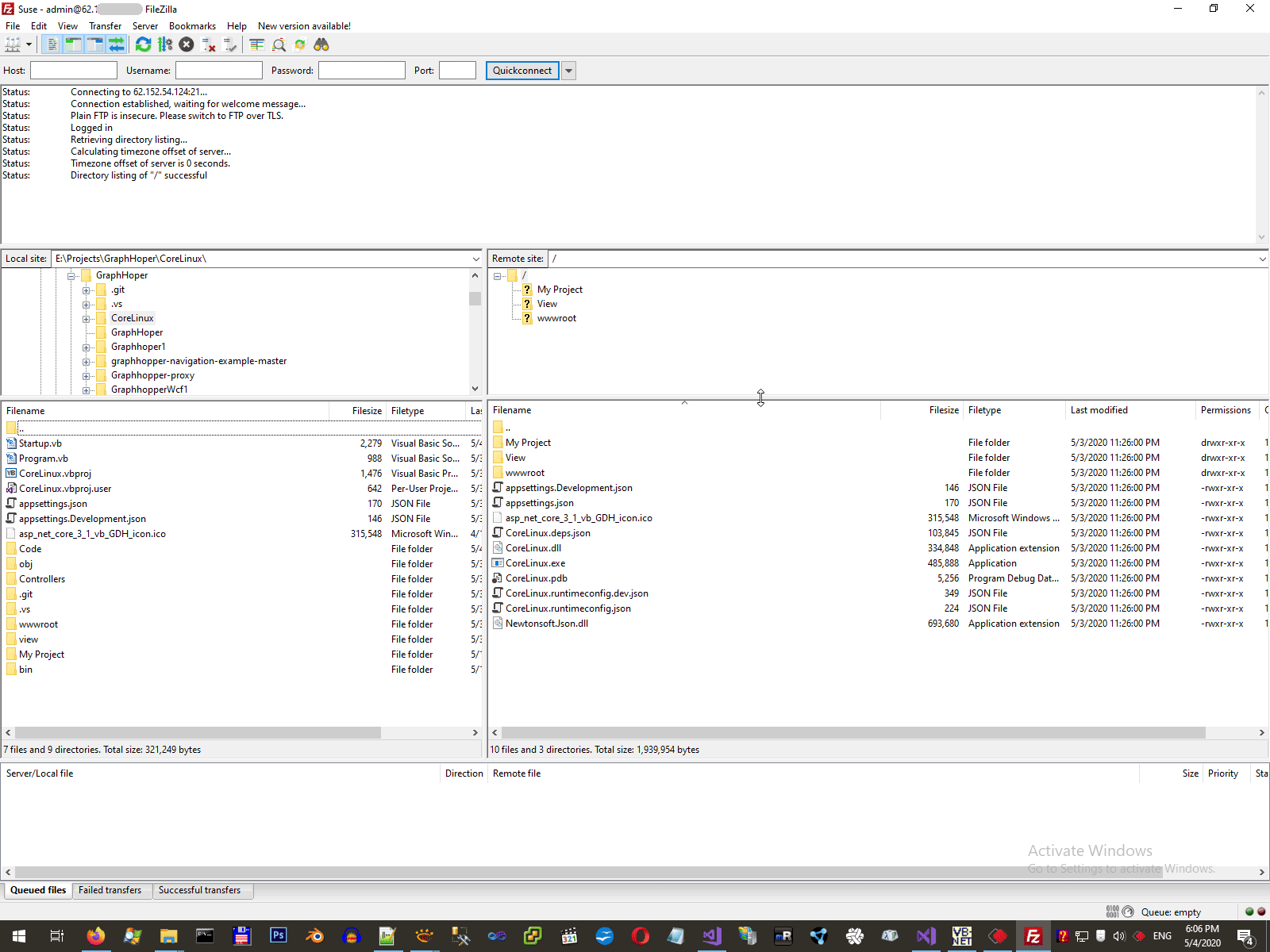This screenshot has height=952, width=1270.
Task: Cancel the current operation
Action: coord(187,45)
